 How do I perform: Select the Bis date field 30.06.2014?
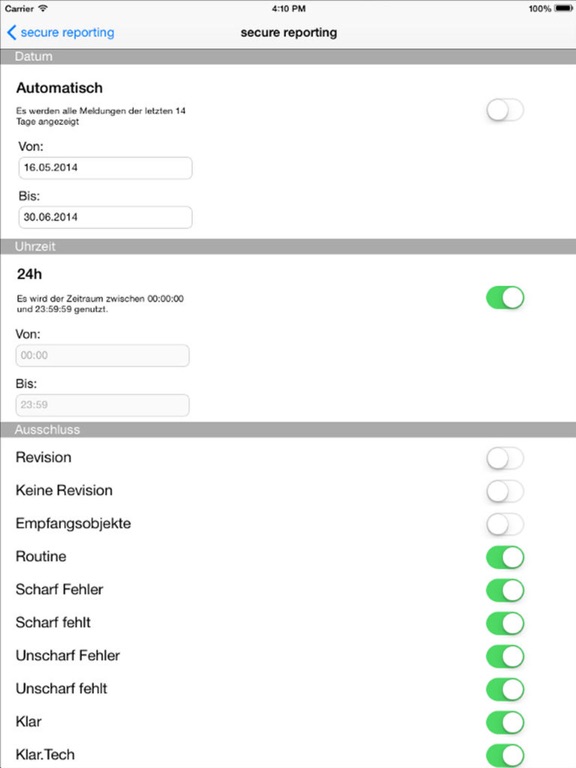point(105,217)
